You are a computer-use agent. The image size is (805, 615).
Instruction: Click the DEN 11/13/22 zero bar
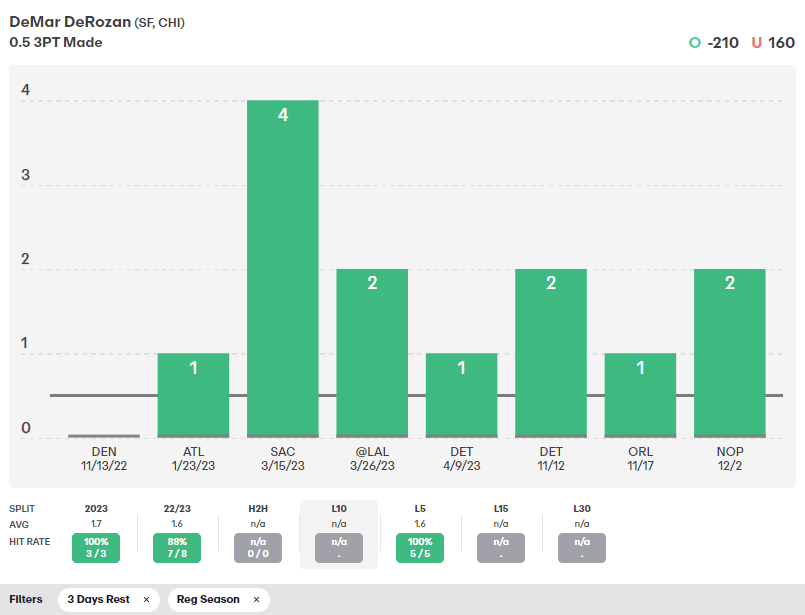tap(104, 436)
